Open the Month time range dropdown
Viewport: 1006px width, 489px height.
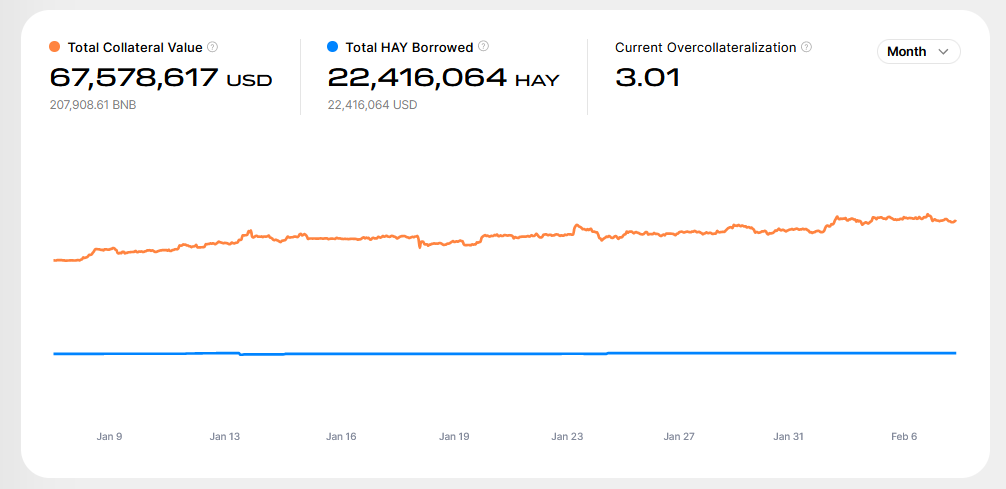917,51
